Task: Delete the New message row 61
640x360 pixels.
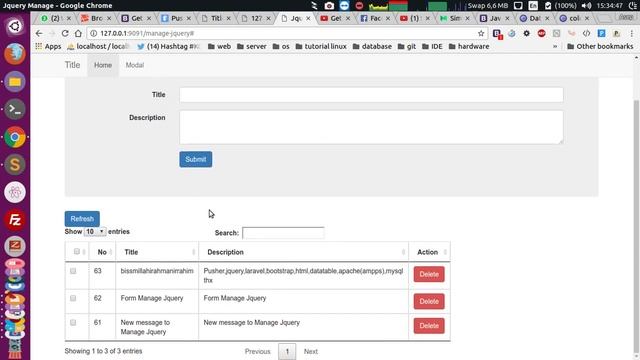Action: point(429,326)
